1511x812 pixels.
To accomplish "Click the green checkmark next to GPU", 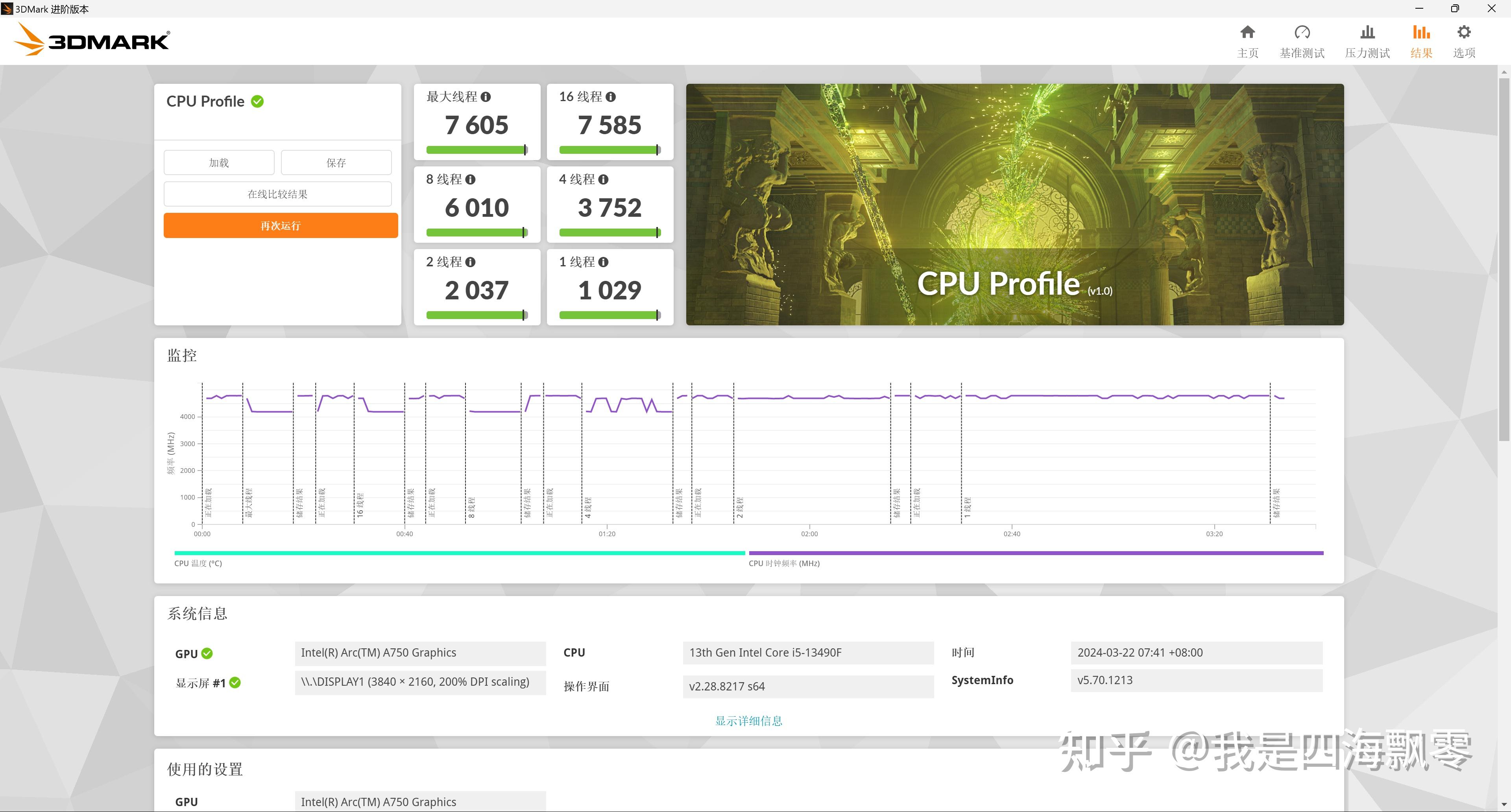I will click(x=207, y=653).
